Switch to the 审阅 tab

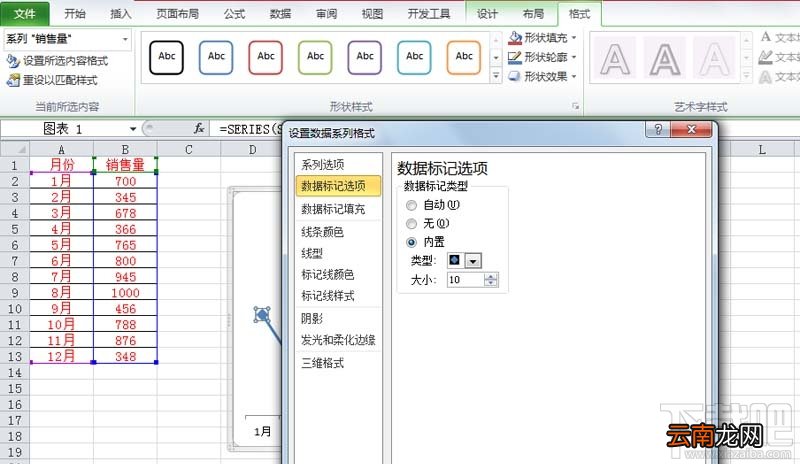coord(327,14)
